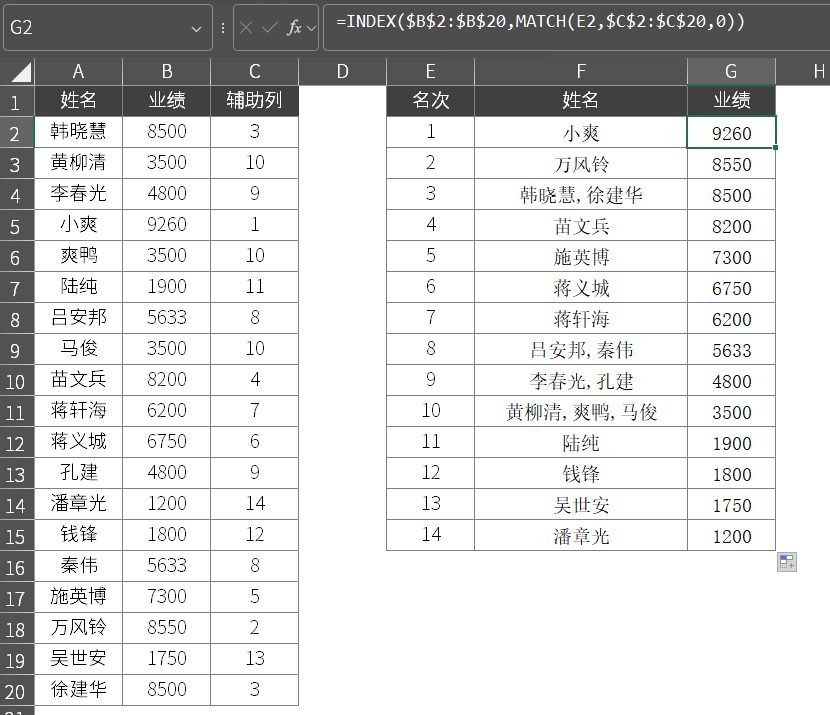Click value 8200 in column G
Image resolution: width=830 pixels, height=715 pixels.
pos(731,226)
